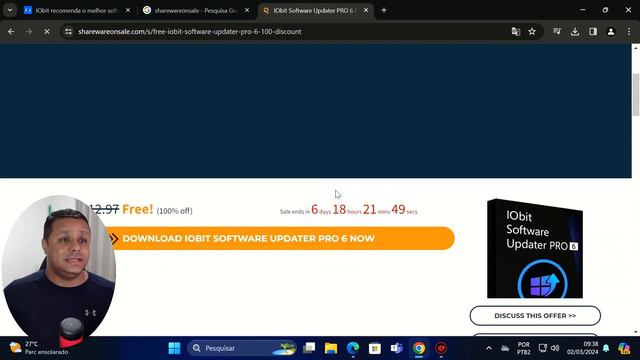Viewport: 640px width, 360px height.
Task: Open the media control icon
Action: coord(557,31)
